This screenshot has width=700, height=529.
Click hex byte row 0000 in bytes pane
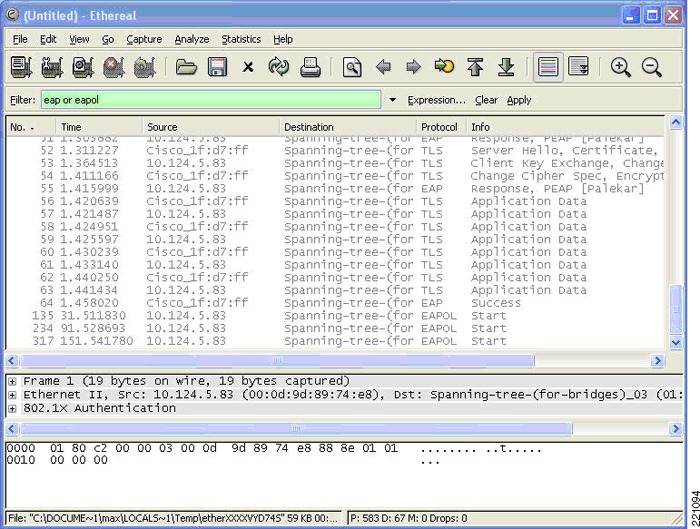[x=273, y=448]
